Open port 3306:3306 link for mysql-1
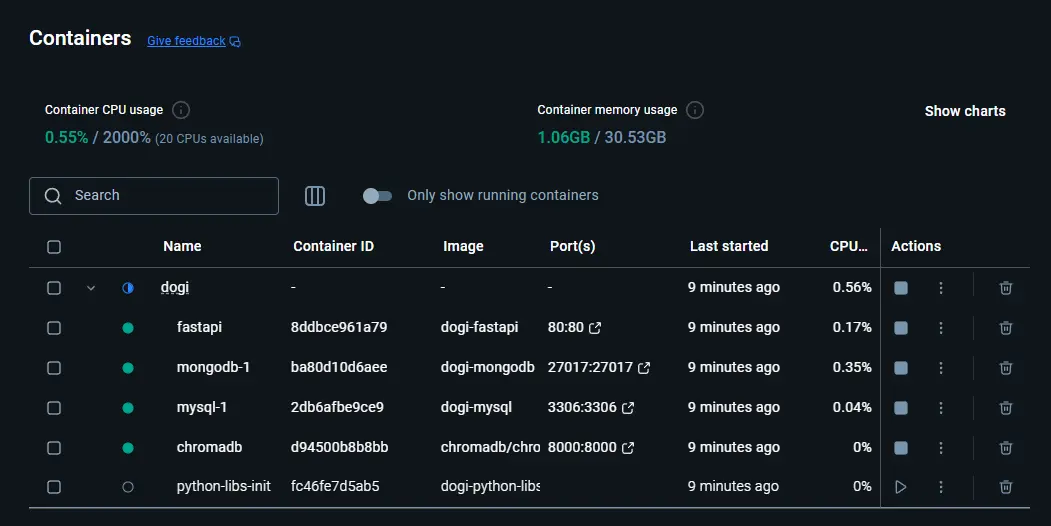 coord(591,407)
